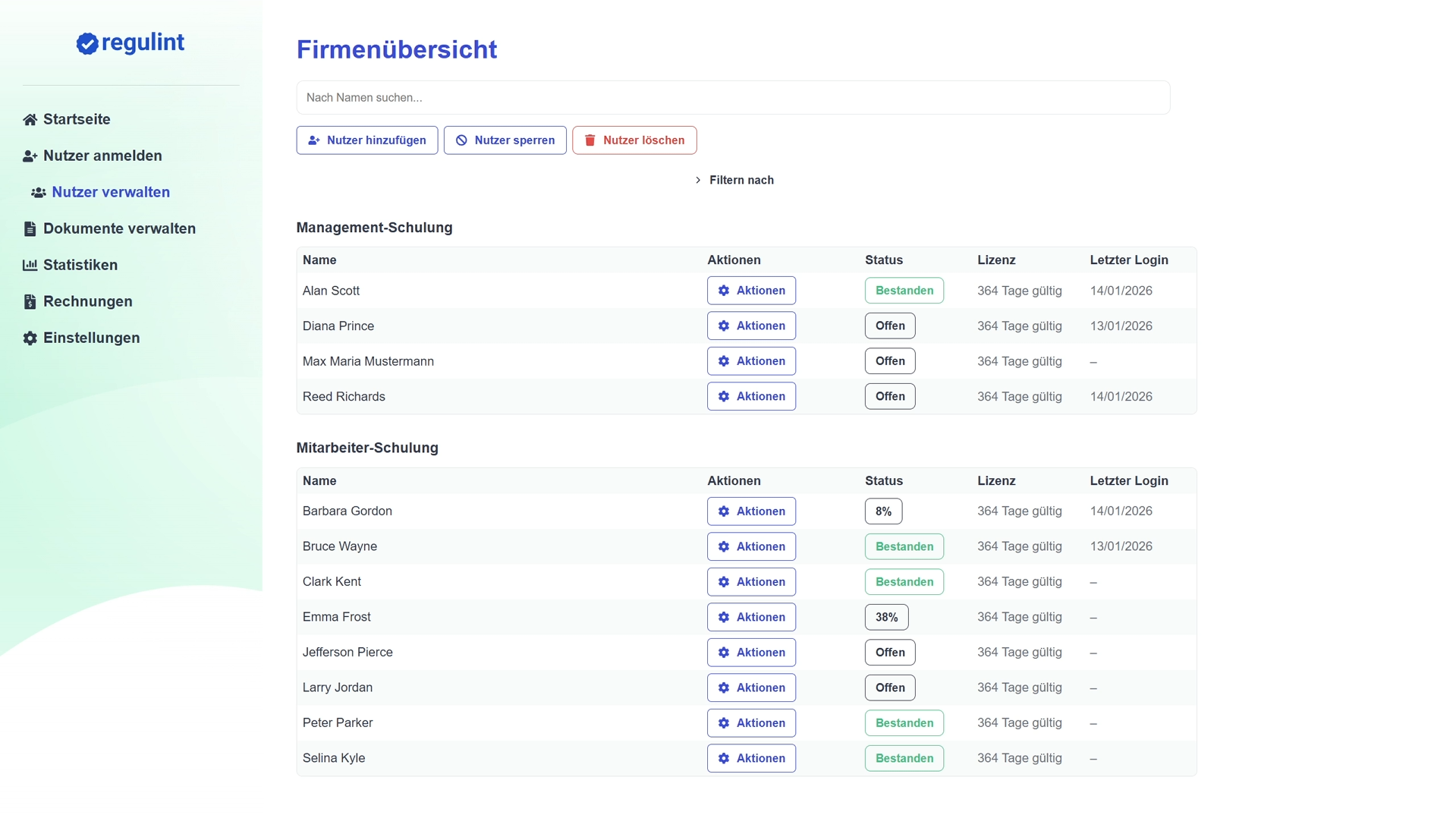Click the trash icon in Nutzer löschen

pos(590,140)
